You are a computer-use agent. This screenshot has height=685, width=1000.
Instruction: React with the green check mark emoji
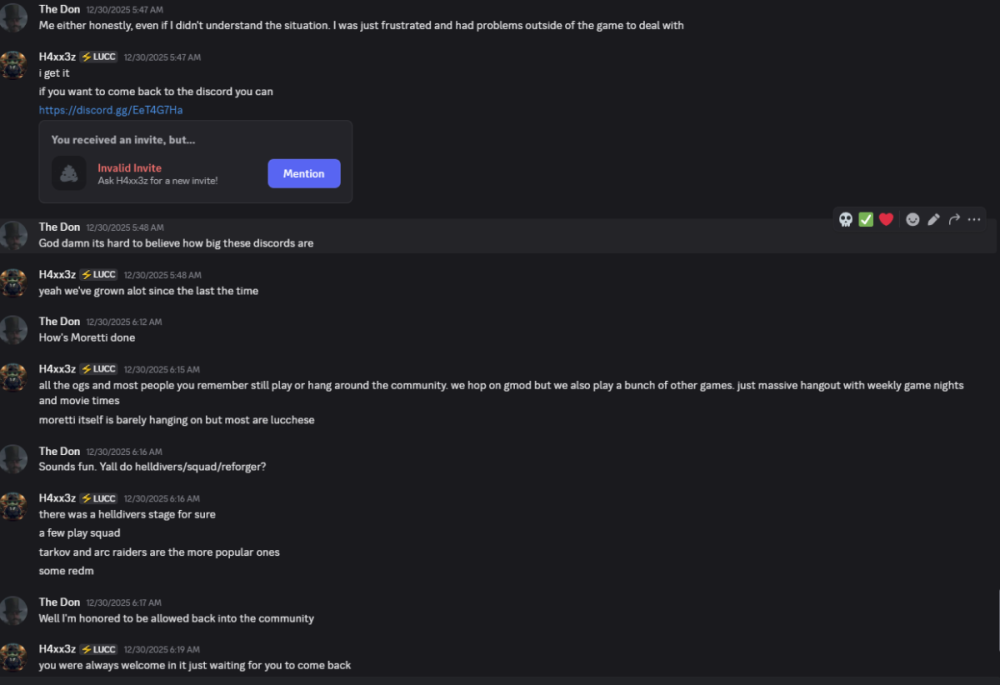click(x=866, y=219)
